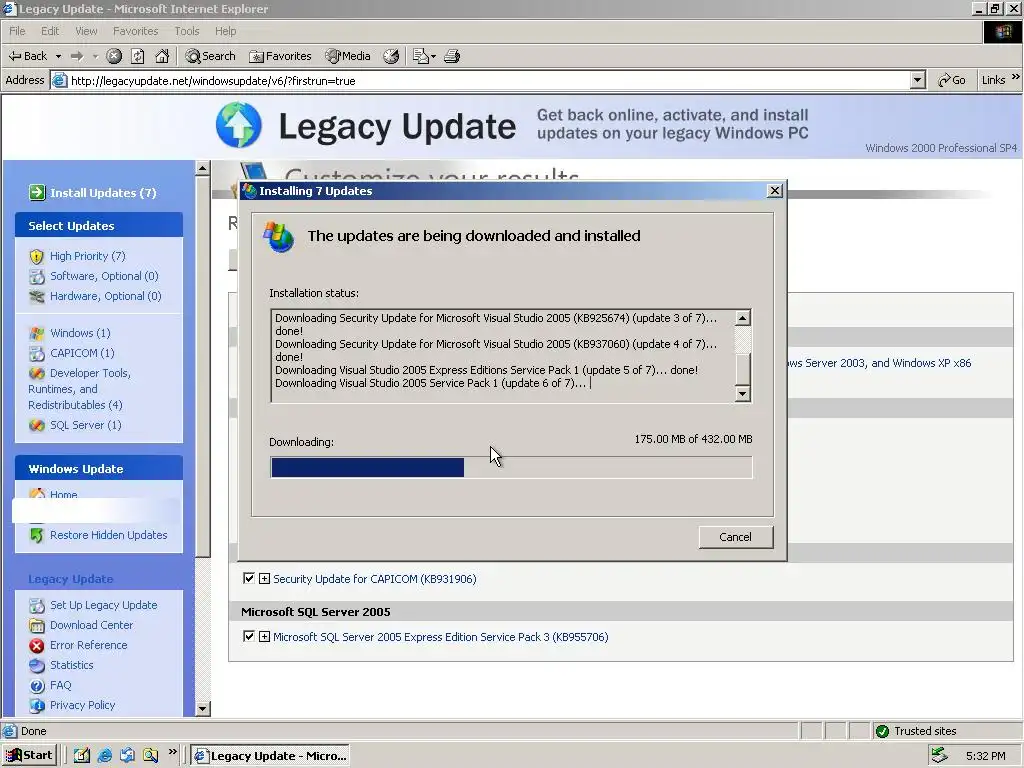Click the Go button
Viewport: 1024px width, 768px height.
point(952,80)
